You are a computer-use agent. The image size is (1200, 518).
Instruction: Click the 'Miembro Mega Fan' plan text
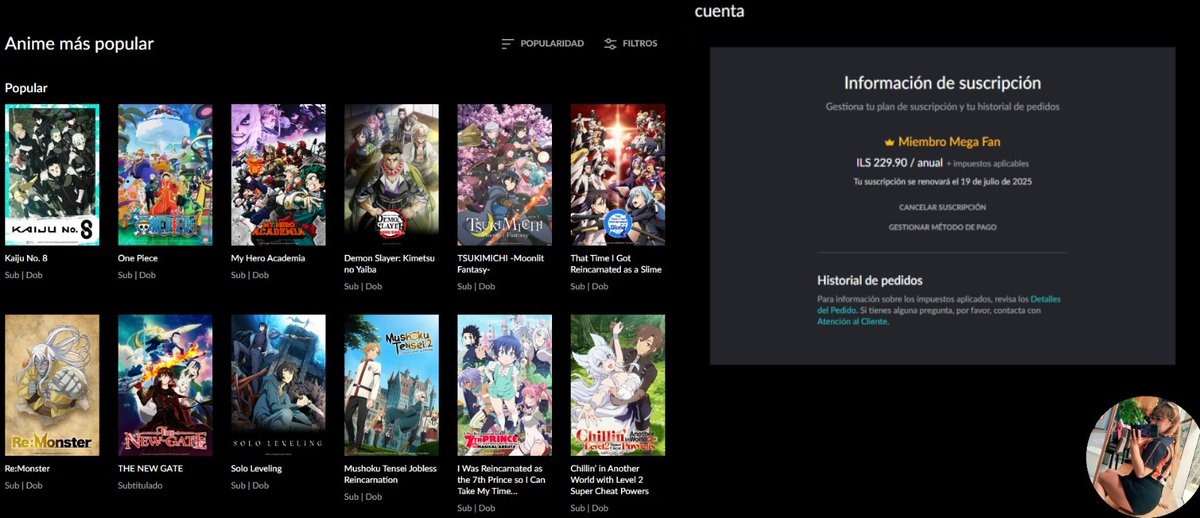pyautogui.click(x=949, y=142)
